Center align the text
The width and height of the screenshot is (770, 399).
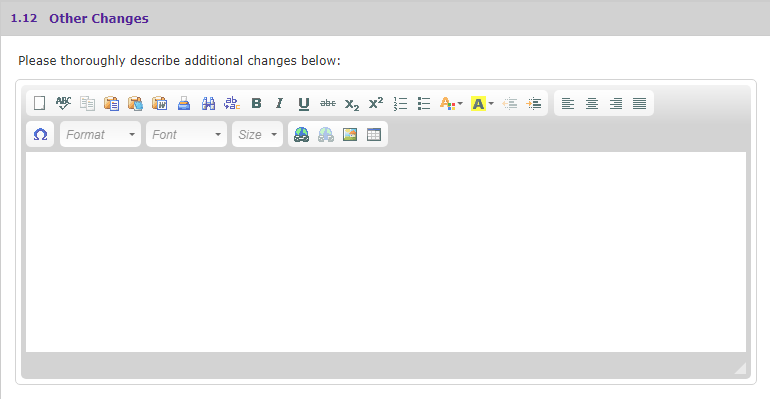(x=592, y=104)
